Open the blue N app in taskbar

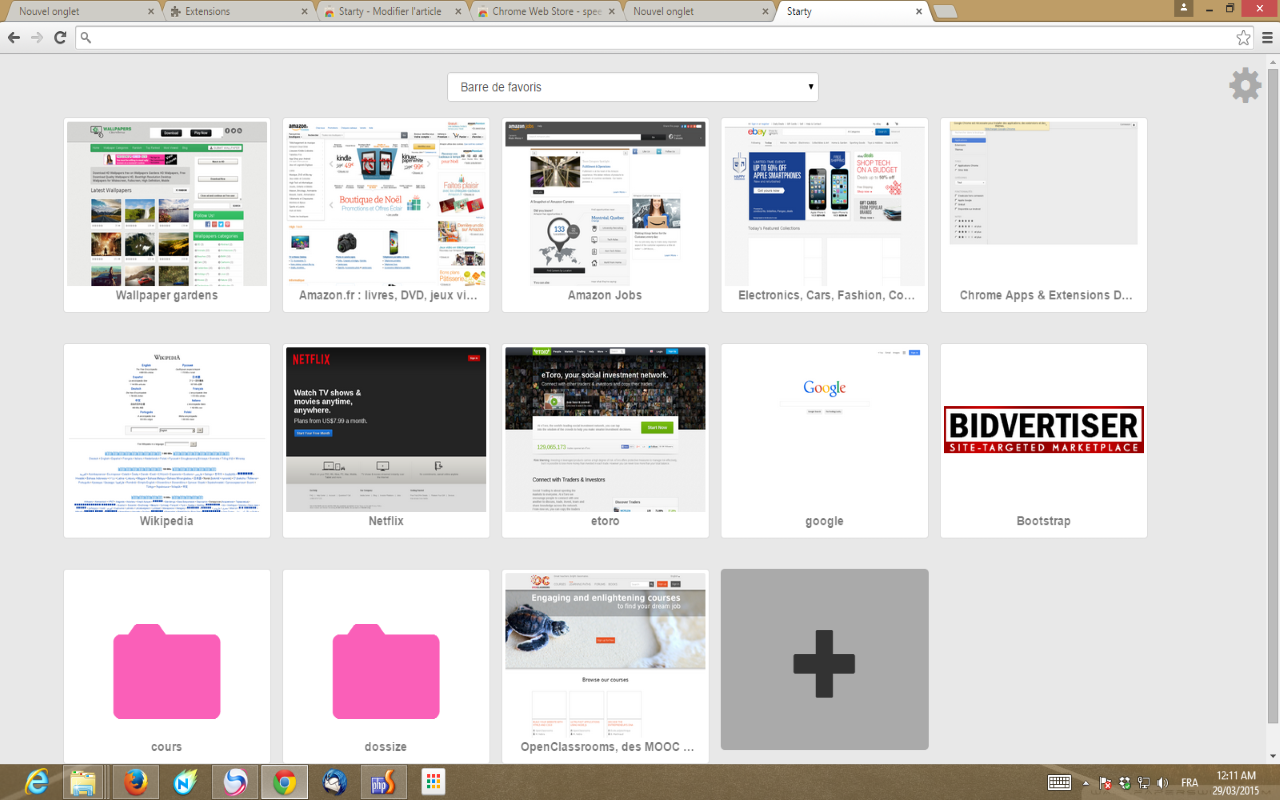point(186,782)
